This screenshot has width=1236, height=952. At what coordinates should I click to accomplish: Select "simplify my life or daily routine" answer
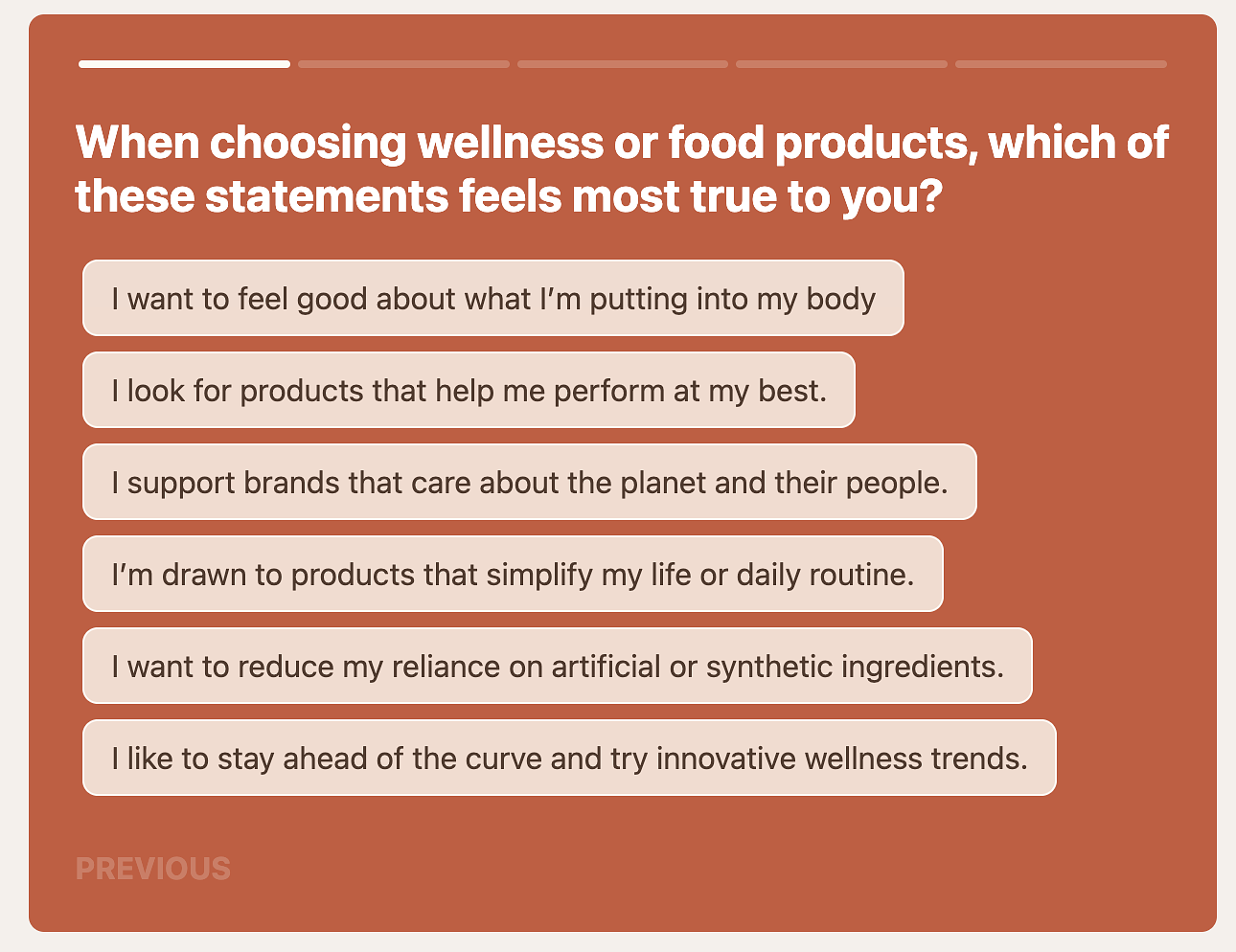[513, 574]
